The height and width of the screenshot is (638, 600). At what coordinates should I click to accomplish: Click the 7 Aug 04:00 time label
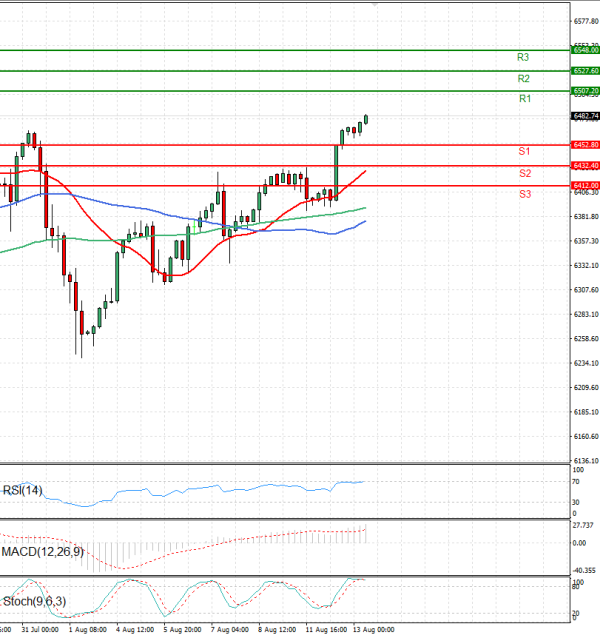click(230, 629)
